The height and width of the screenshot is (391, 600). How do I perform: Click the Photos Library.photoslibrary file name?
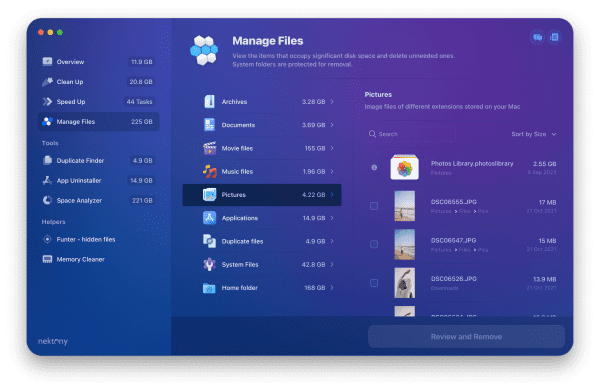472,163
